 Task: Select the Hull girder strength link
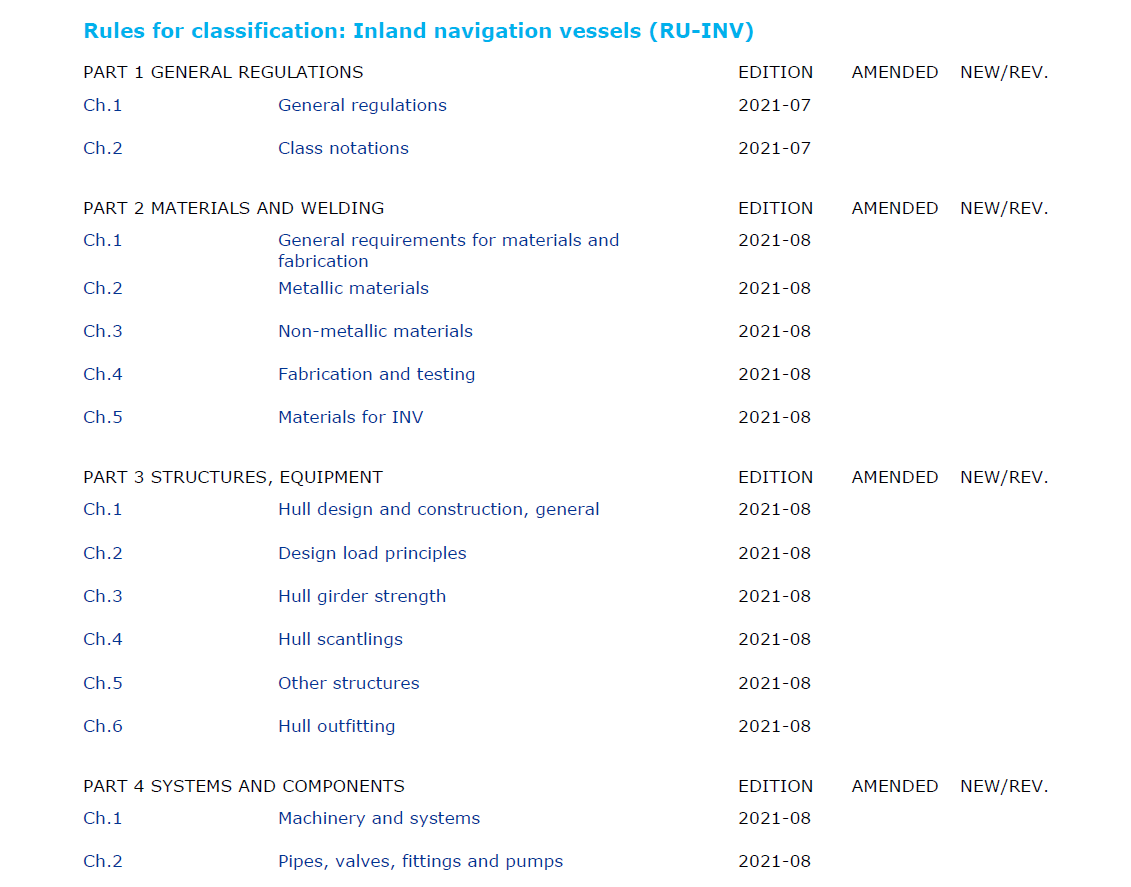click(362, 596)
